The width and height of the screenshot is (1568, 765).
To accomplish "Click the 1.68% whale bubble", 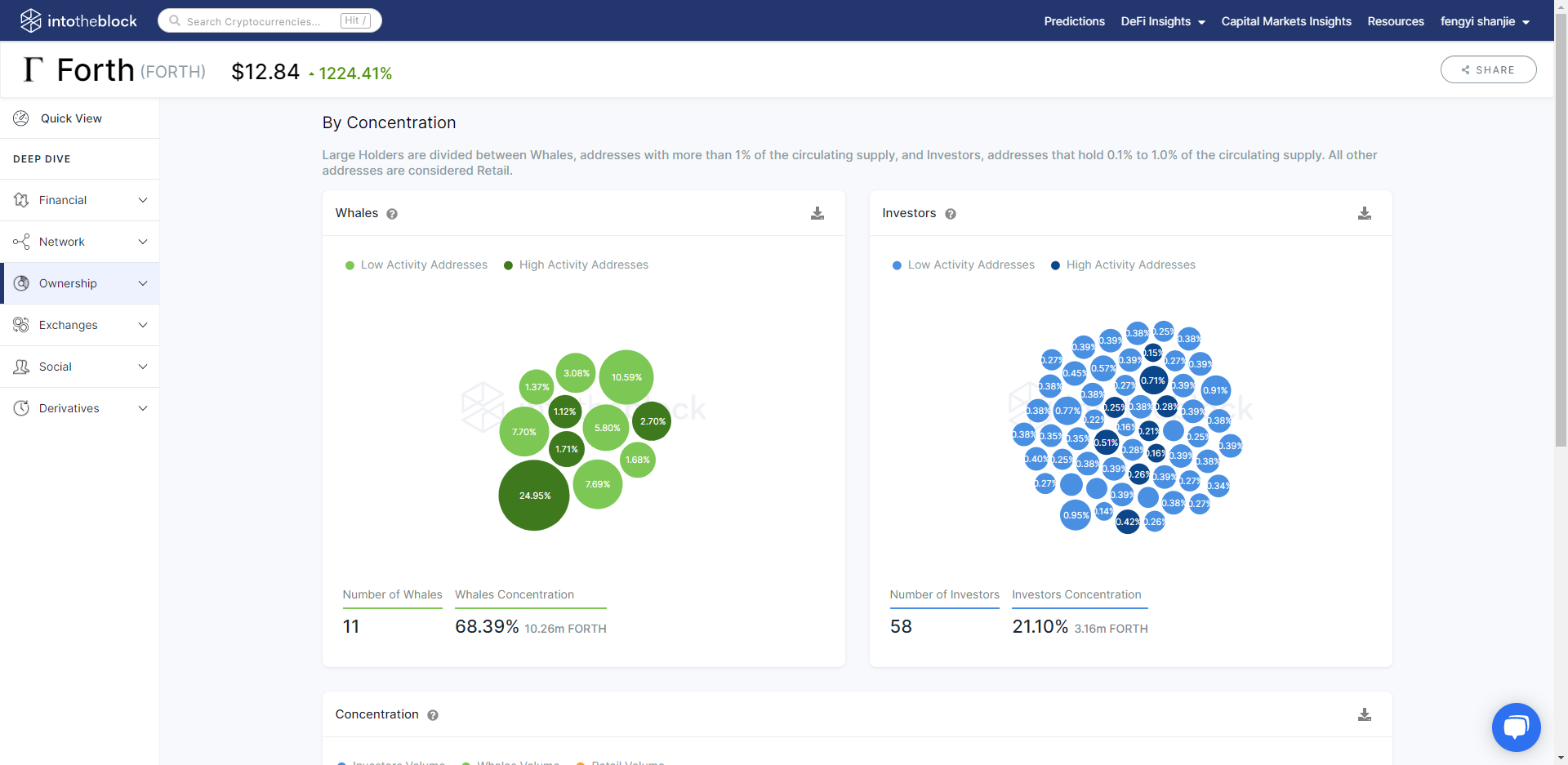I will (638, 460).
